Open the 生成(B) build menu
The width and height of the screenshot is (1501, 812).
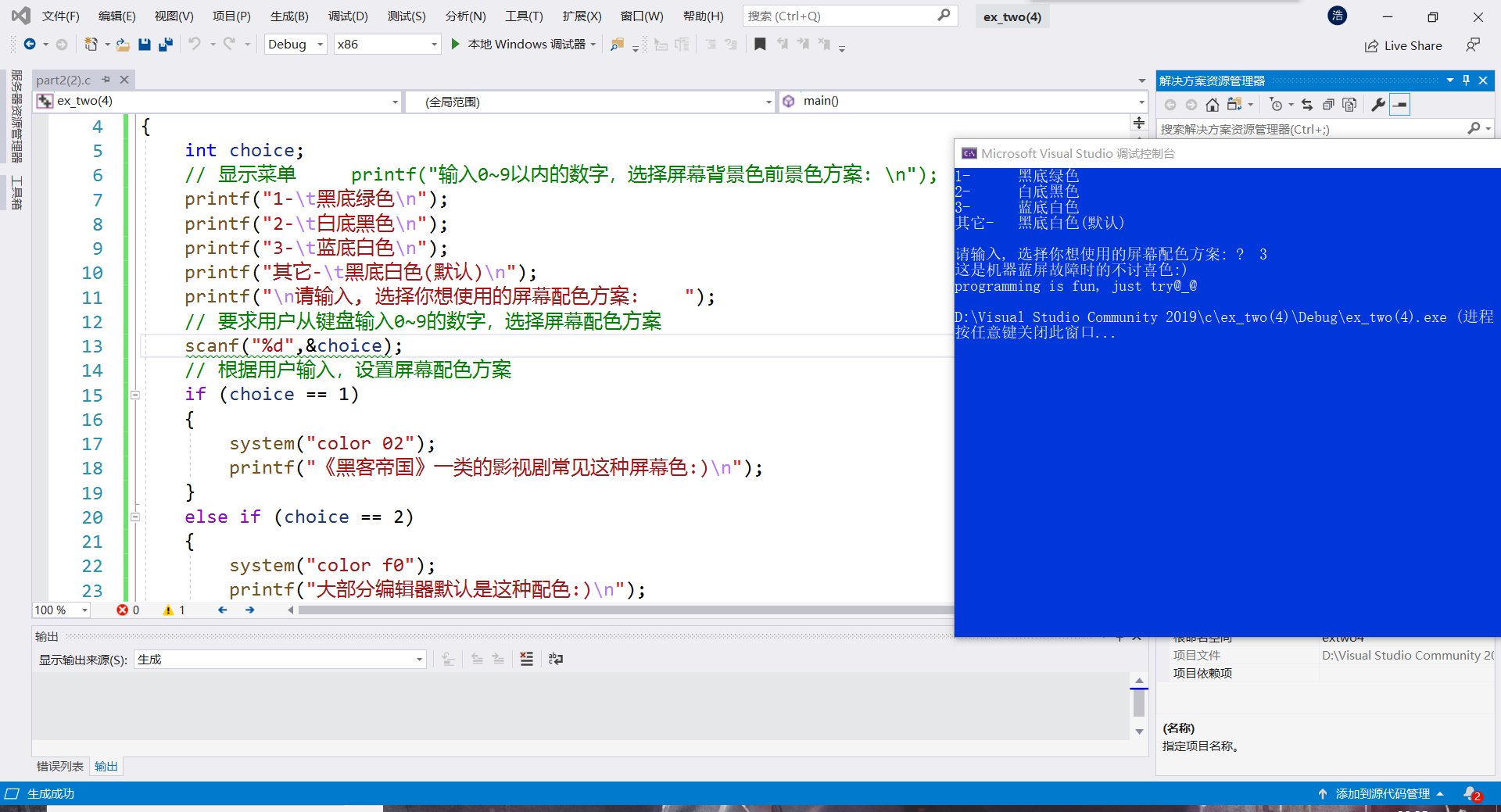click(x=289, y=16)
